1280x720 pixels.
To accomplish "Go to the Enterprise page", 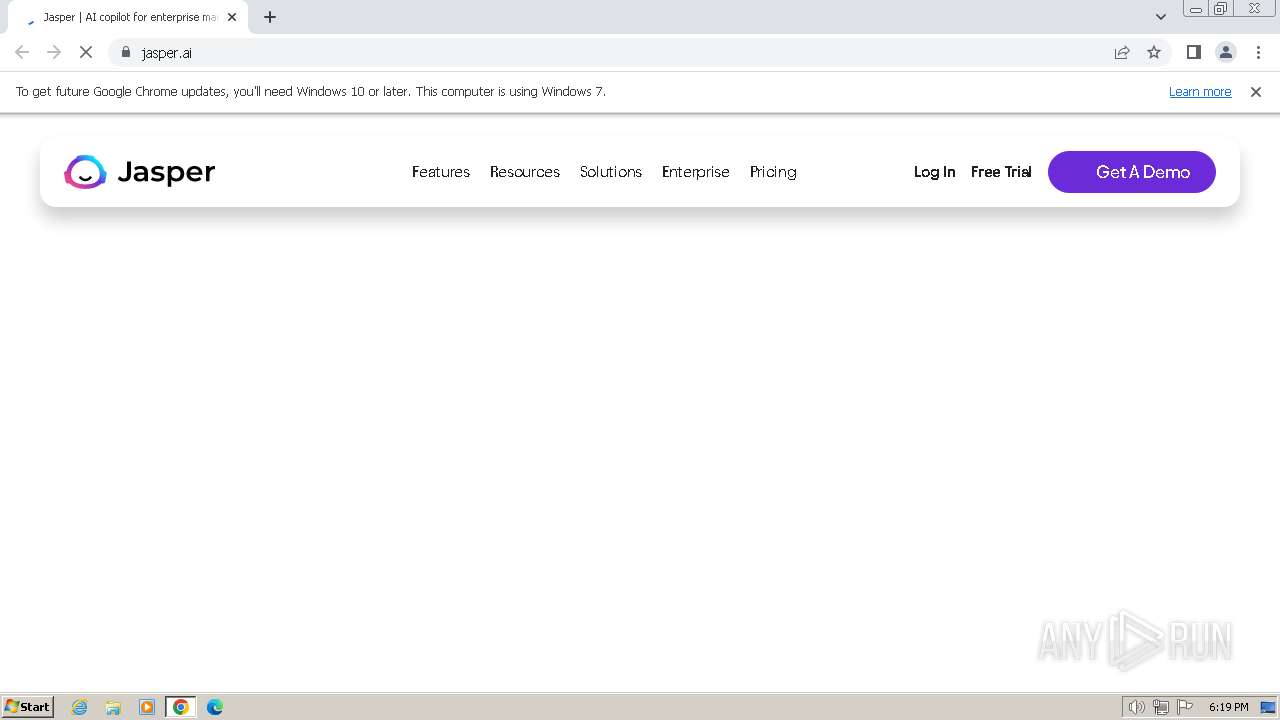I will click(x=696, y=172).
